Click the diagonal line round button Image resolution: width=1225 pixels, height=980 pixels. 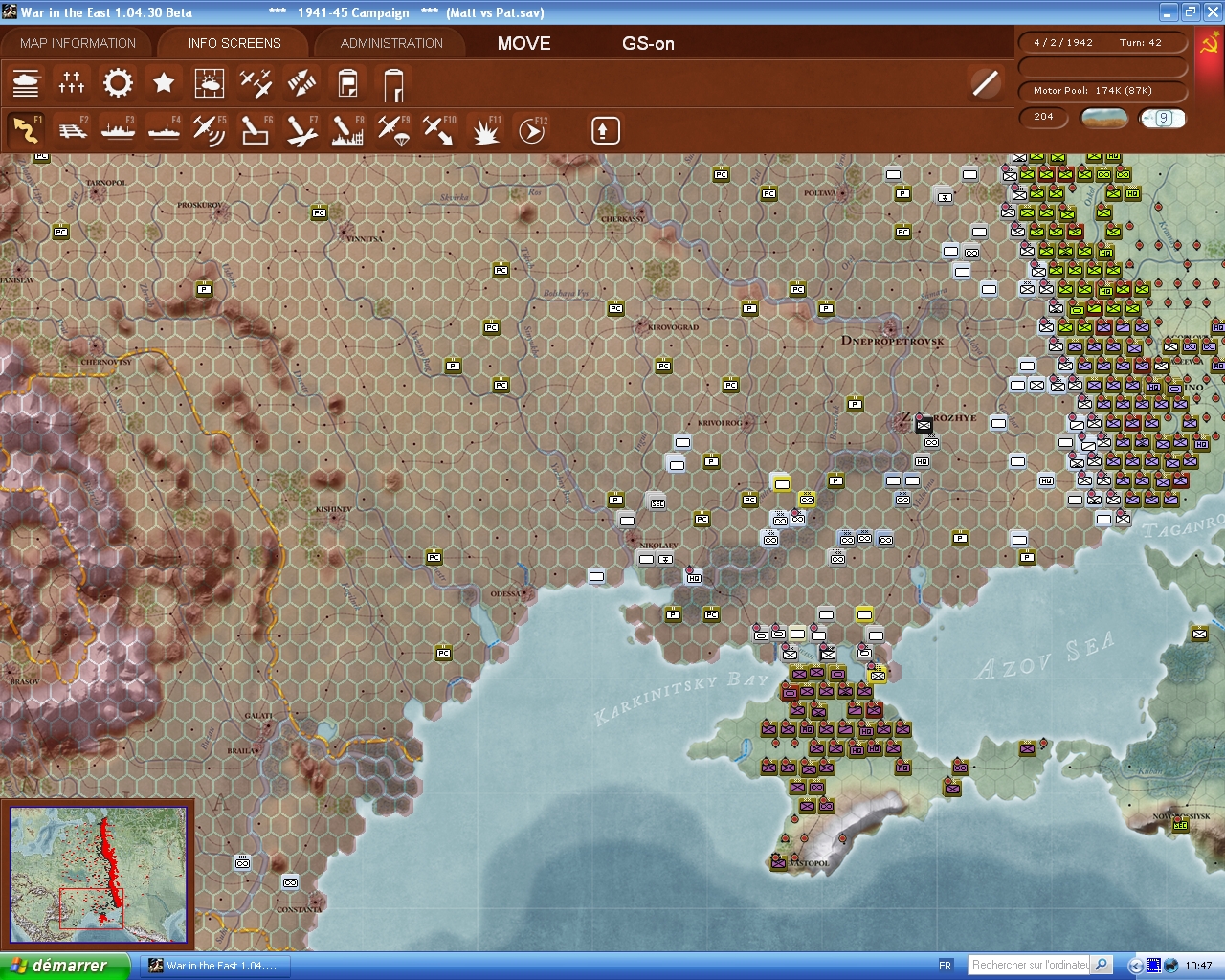click(985, 83)
